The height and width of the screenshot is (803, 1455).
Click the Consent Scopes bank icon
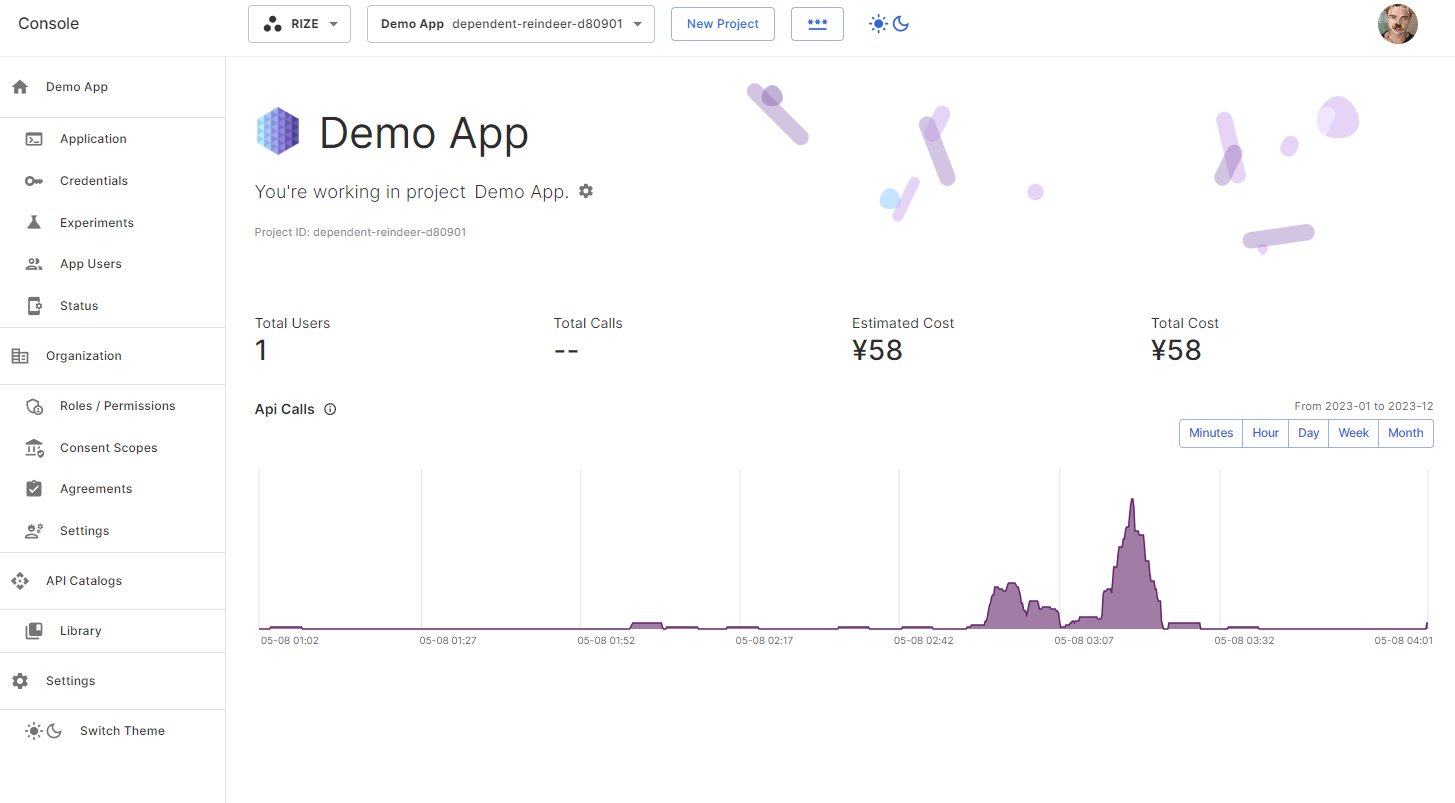(34, 448)
